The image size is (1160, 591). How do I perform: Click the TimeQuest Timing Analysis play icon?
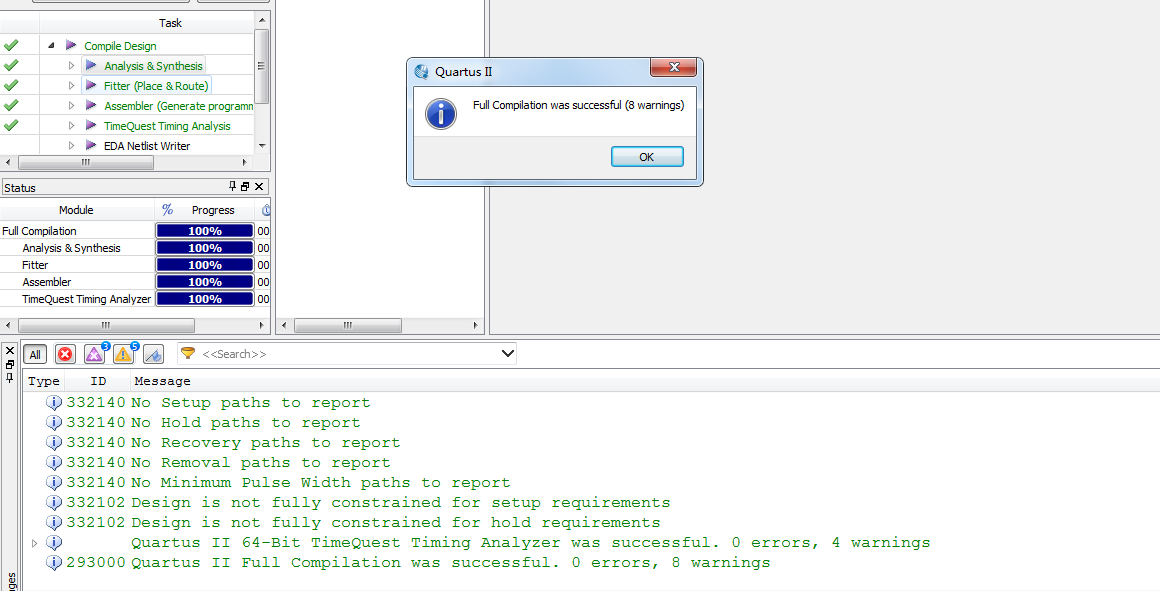[91, 125]
